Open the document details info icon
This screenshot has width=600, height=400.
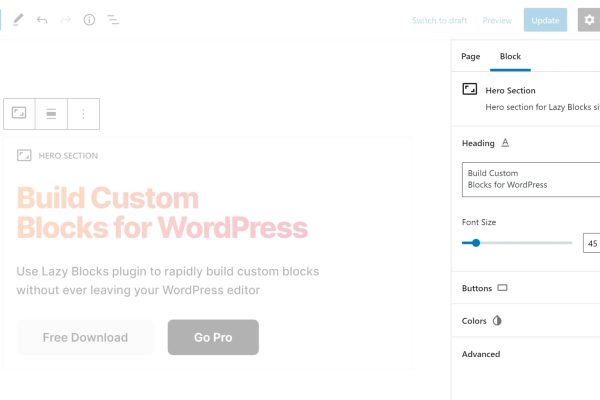click(89, 20)
